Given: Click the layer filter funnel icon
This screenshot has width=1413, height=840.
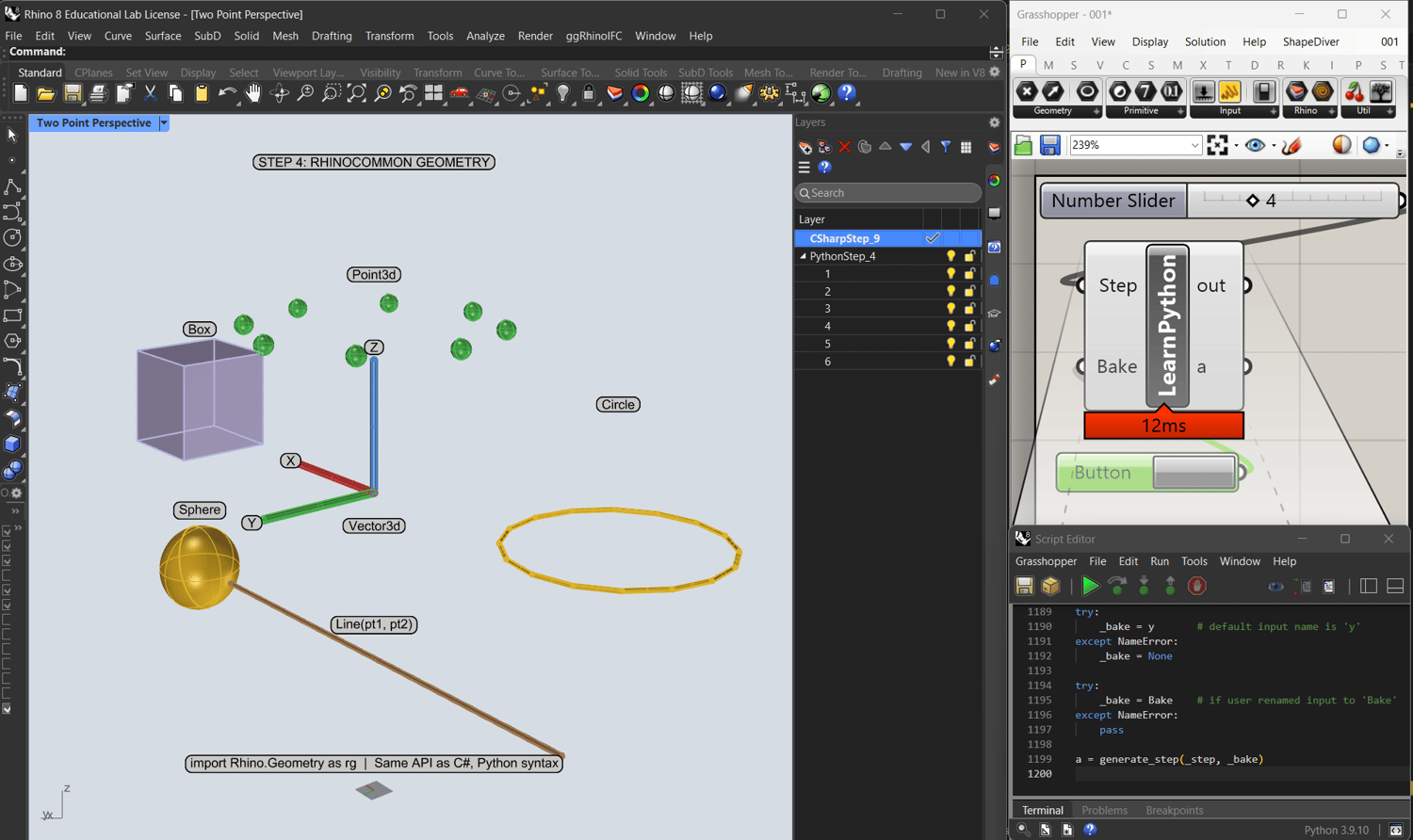Looking at the screenshot, I should click(x=945, y=147).
